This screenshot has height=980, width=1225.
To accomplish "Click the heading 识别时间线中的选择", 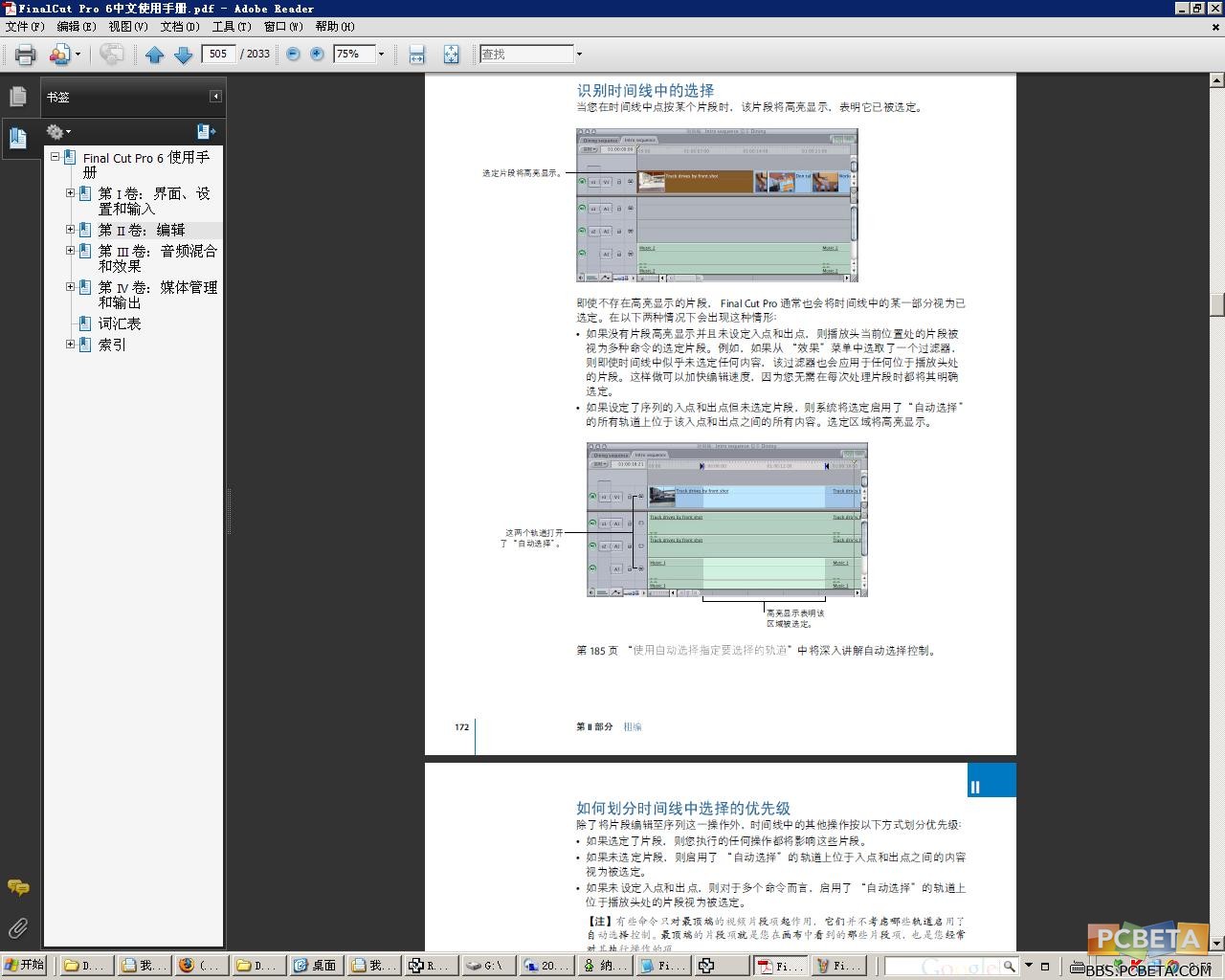I will (645, 91).
